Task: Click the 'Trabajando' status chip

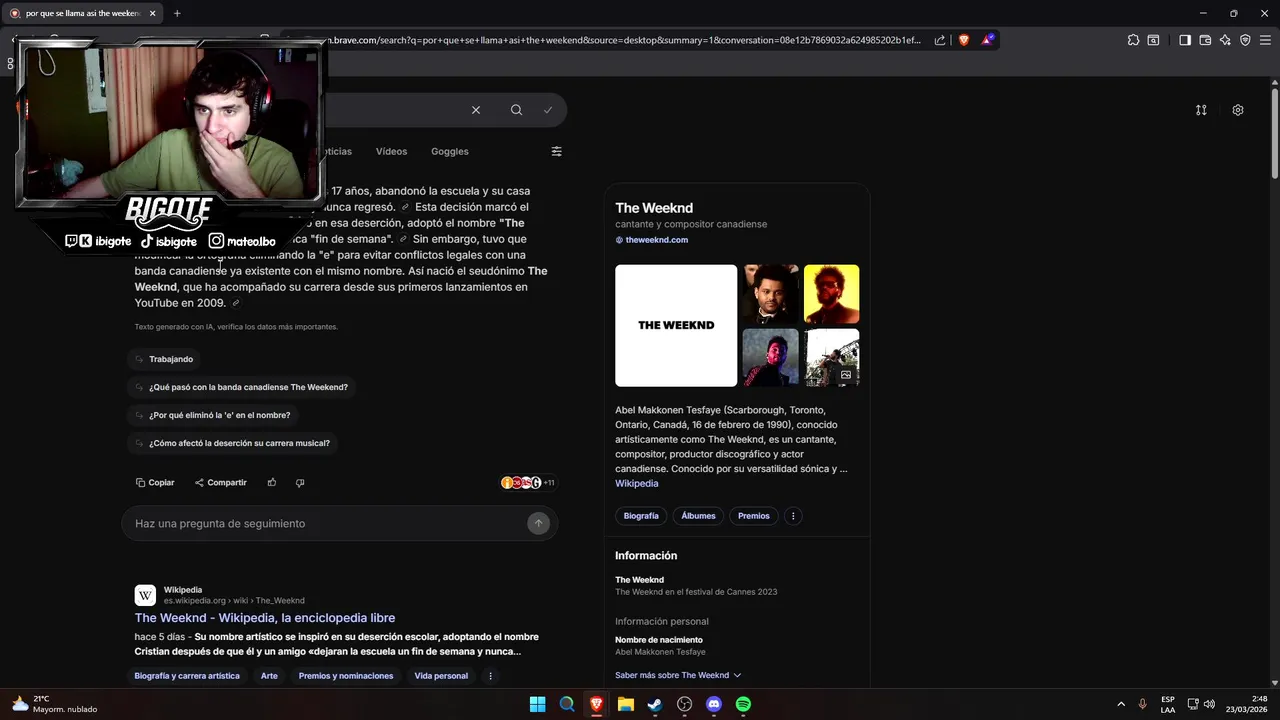Action: coord(164,359)
